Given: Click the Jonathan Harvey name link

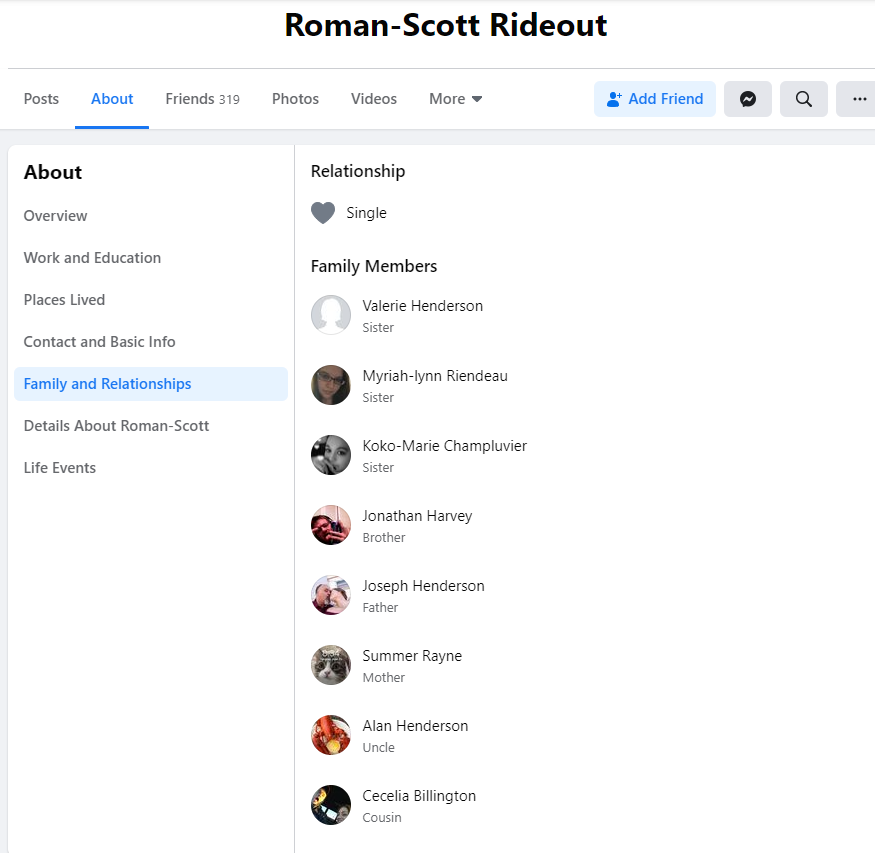Looking at the screenshot, I should 417,516.
